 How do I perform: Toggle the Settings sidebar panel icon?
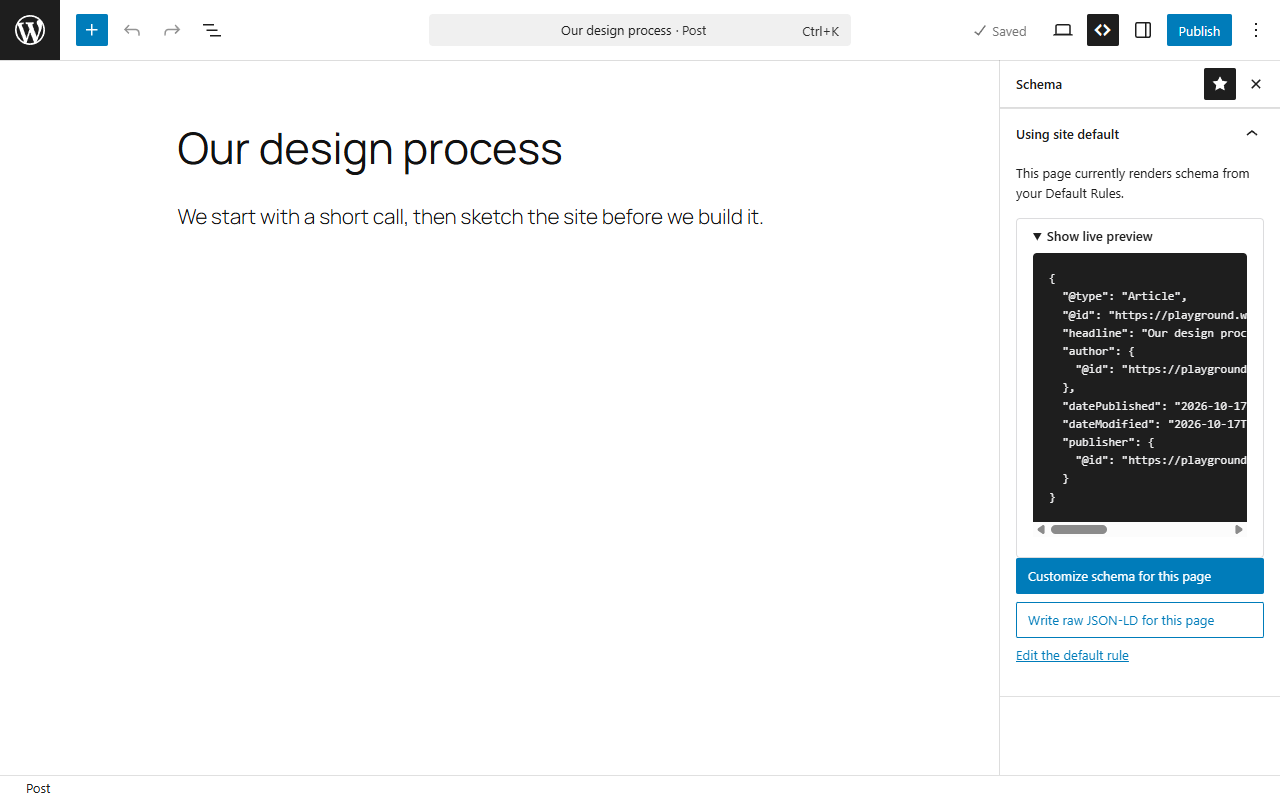coord(1143,30)
